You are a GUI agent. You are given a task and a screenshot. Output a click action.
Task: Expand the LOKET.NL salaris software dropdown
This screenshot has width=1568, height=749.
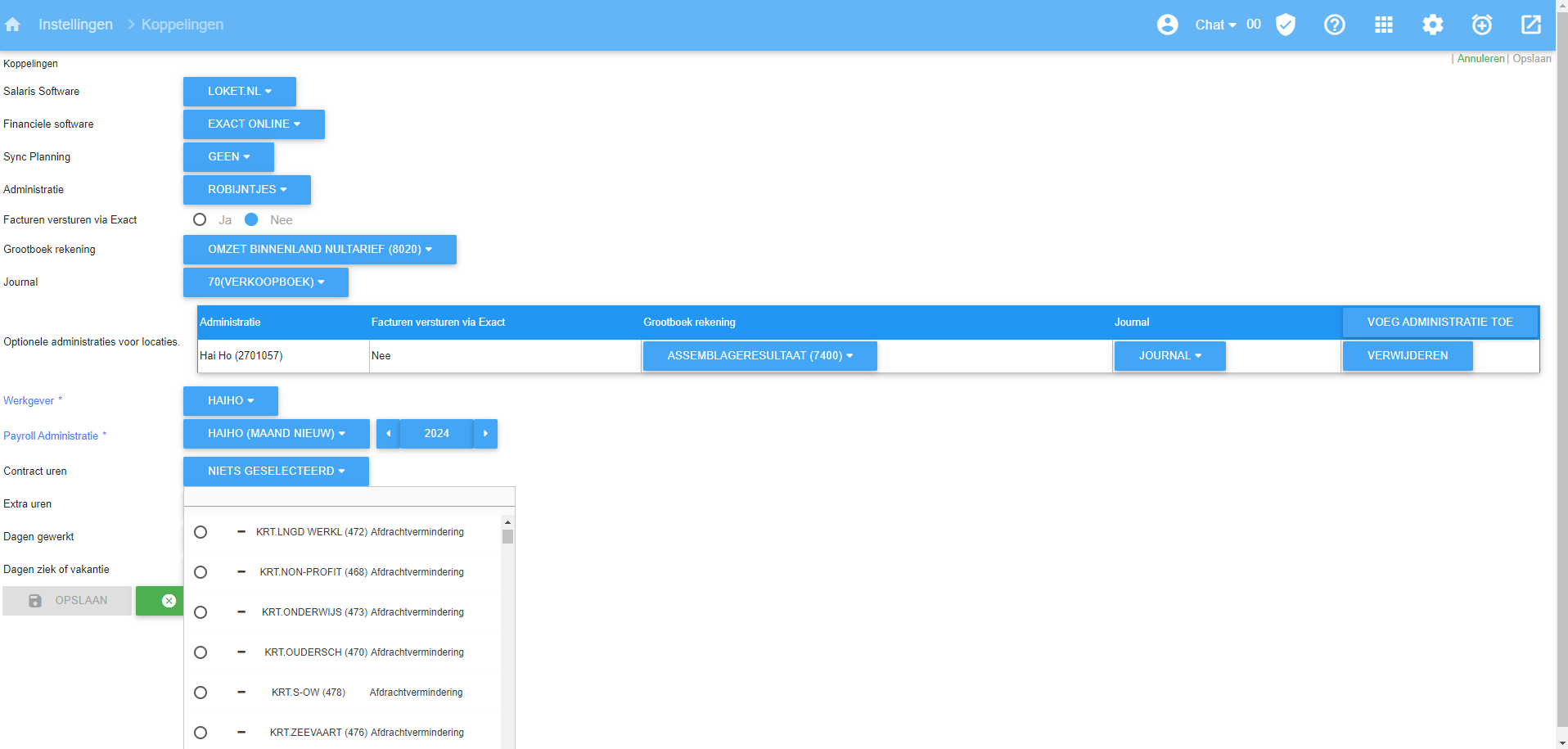[x=239, y=92]
